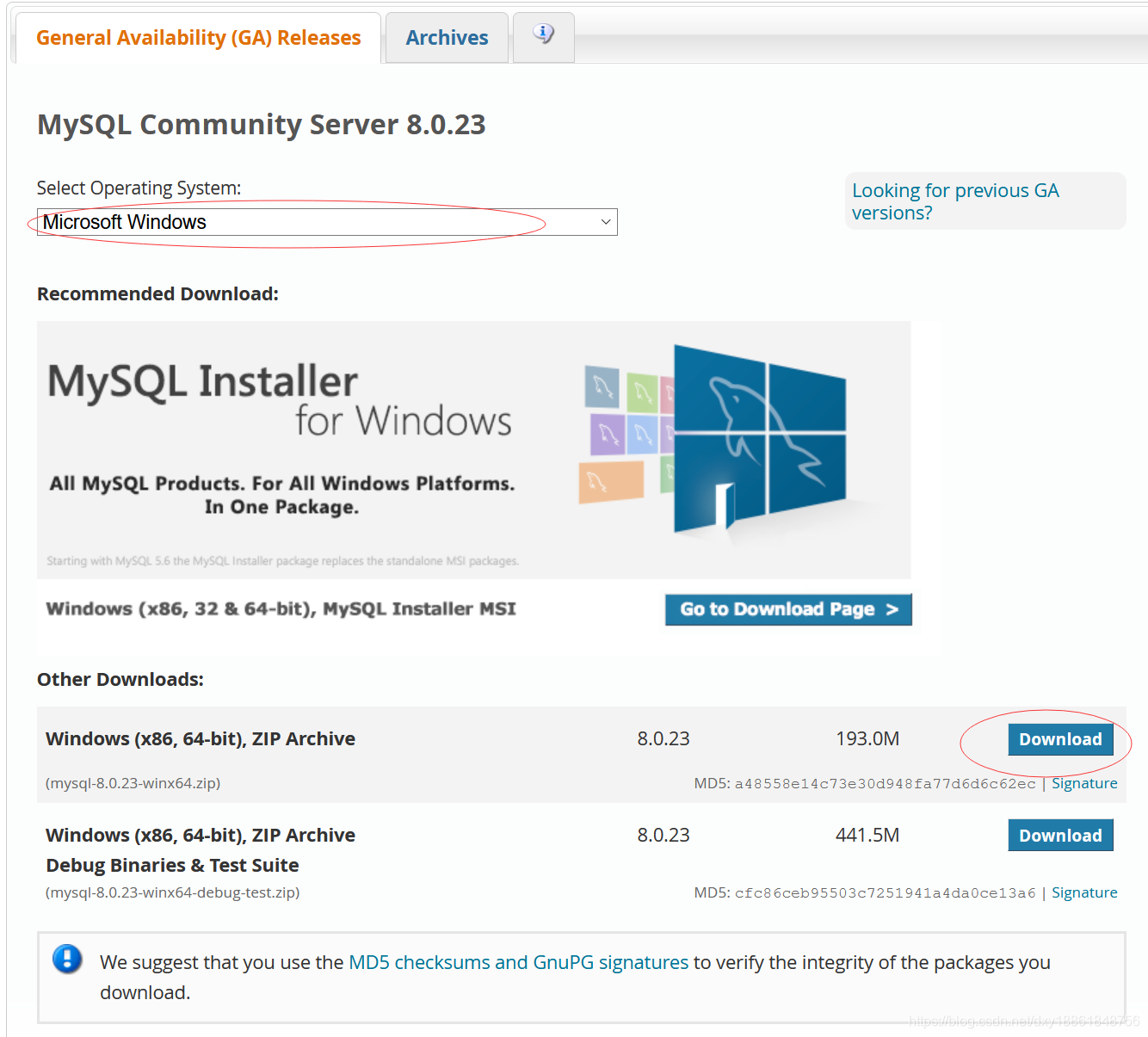Screen dimensions: 1148x1037
Task: Click MD5 hash cfc86ceb95503c7251941a4da0ce13a6
Action: [x=885, y=892]
